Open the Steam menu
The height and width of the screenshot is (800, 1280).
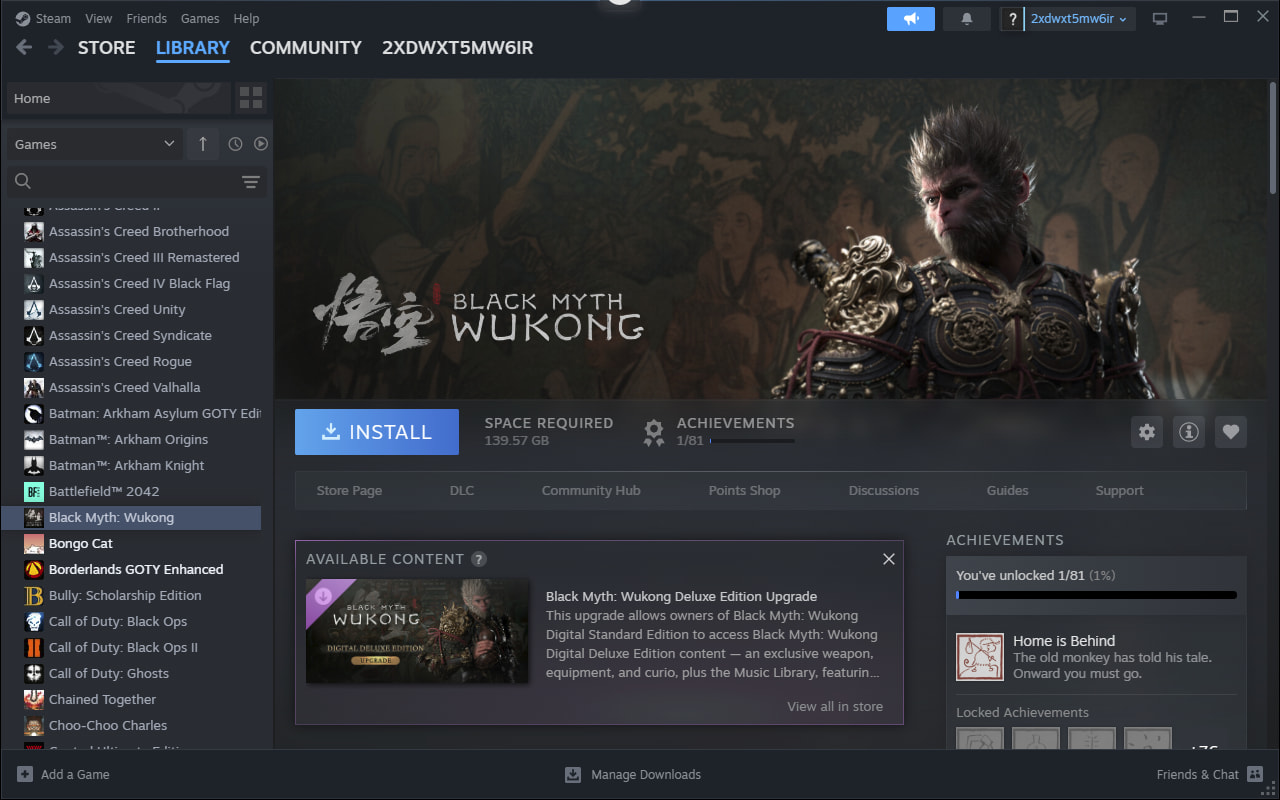click(54, 18)
